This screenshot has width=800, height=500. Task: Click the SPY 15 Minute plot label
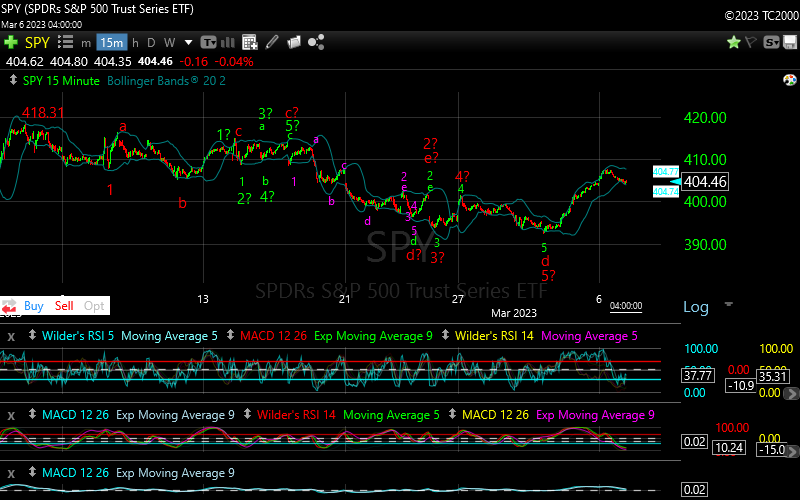pyautogui.click(x=61, y=81)
